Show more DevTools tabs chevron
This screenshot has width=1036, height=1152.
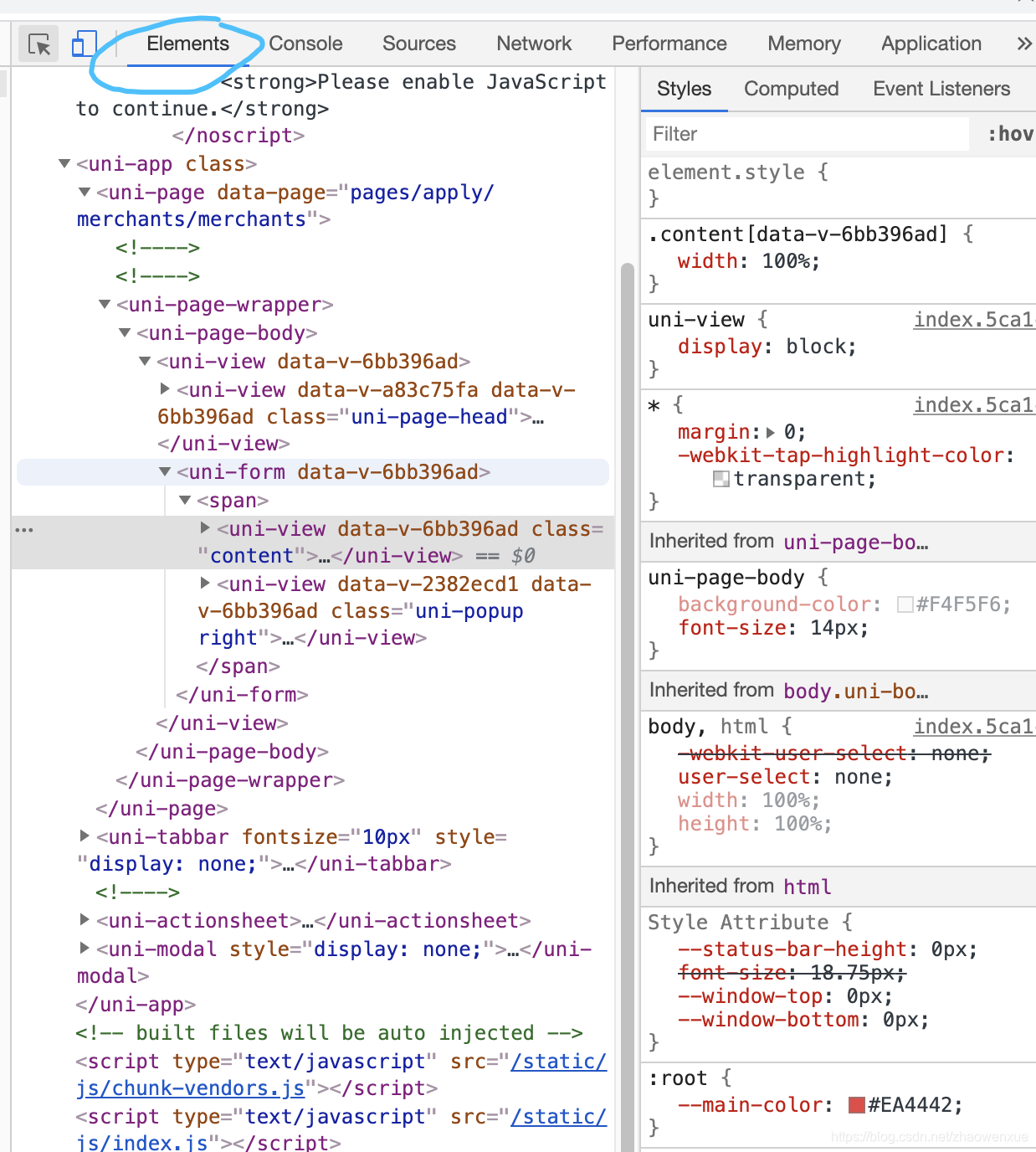pos(1023,44)
